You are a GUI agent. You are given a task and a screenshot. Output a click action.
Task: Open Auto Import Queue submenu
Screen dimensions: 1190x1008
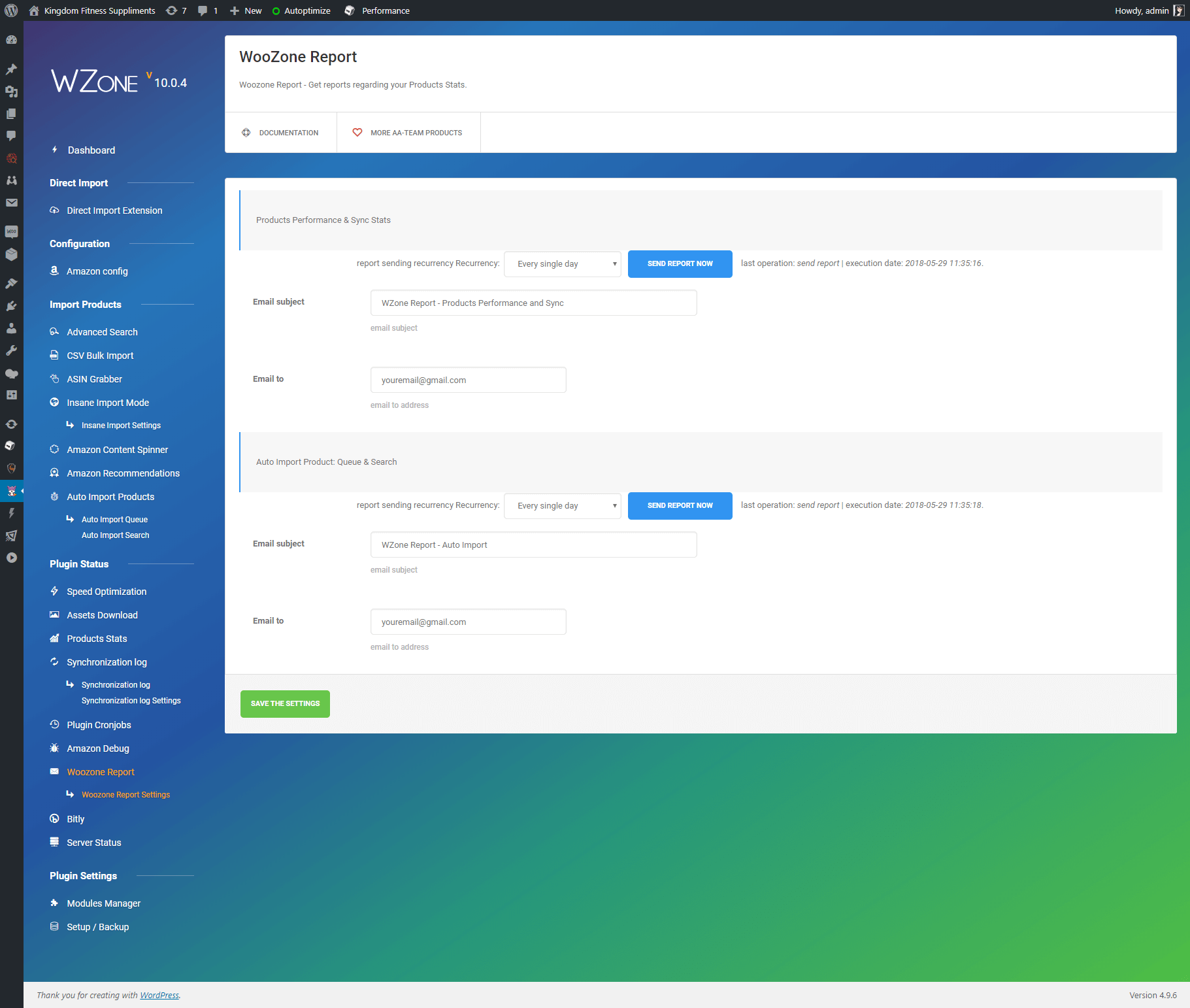pyautogui.click(x=114, y=520)
